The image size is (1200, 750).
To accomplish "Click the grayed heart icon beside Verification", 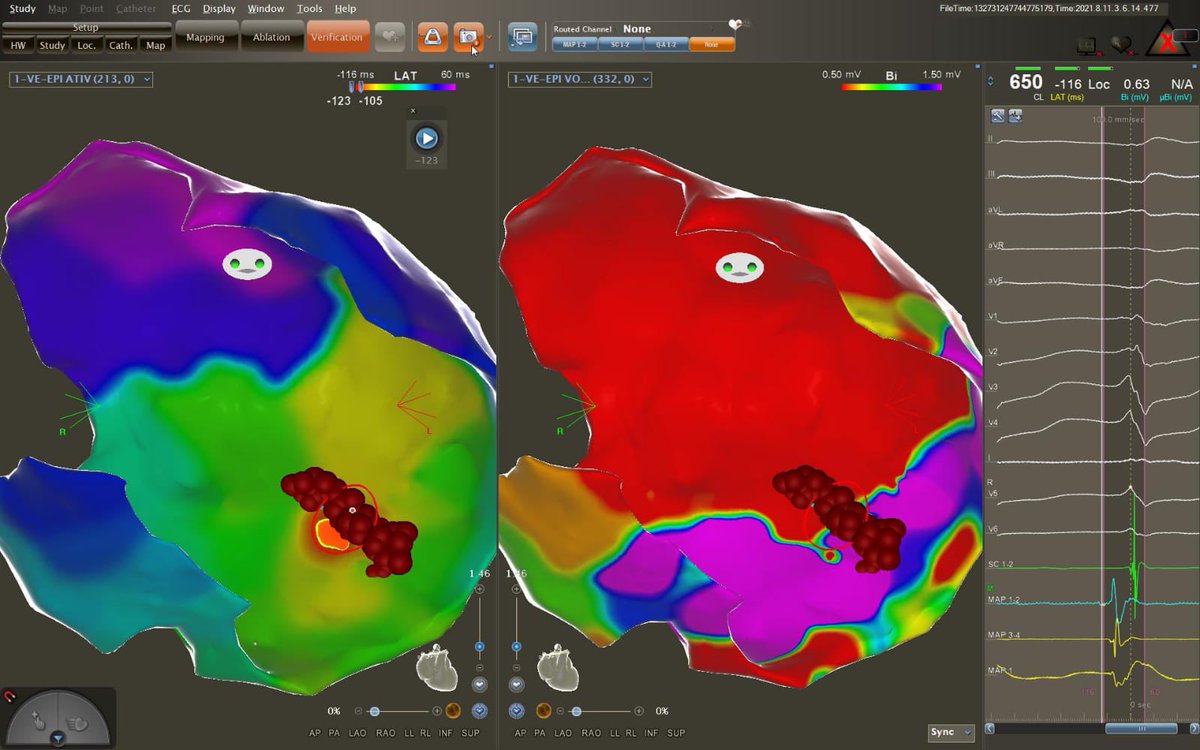I will 389,37.
